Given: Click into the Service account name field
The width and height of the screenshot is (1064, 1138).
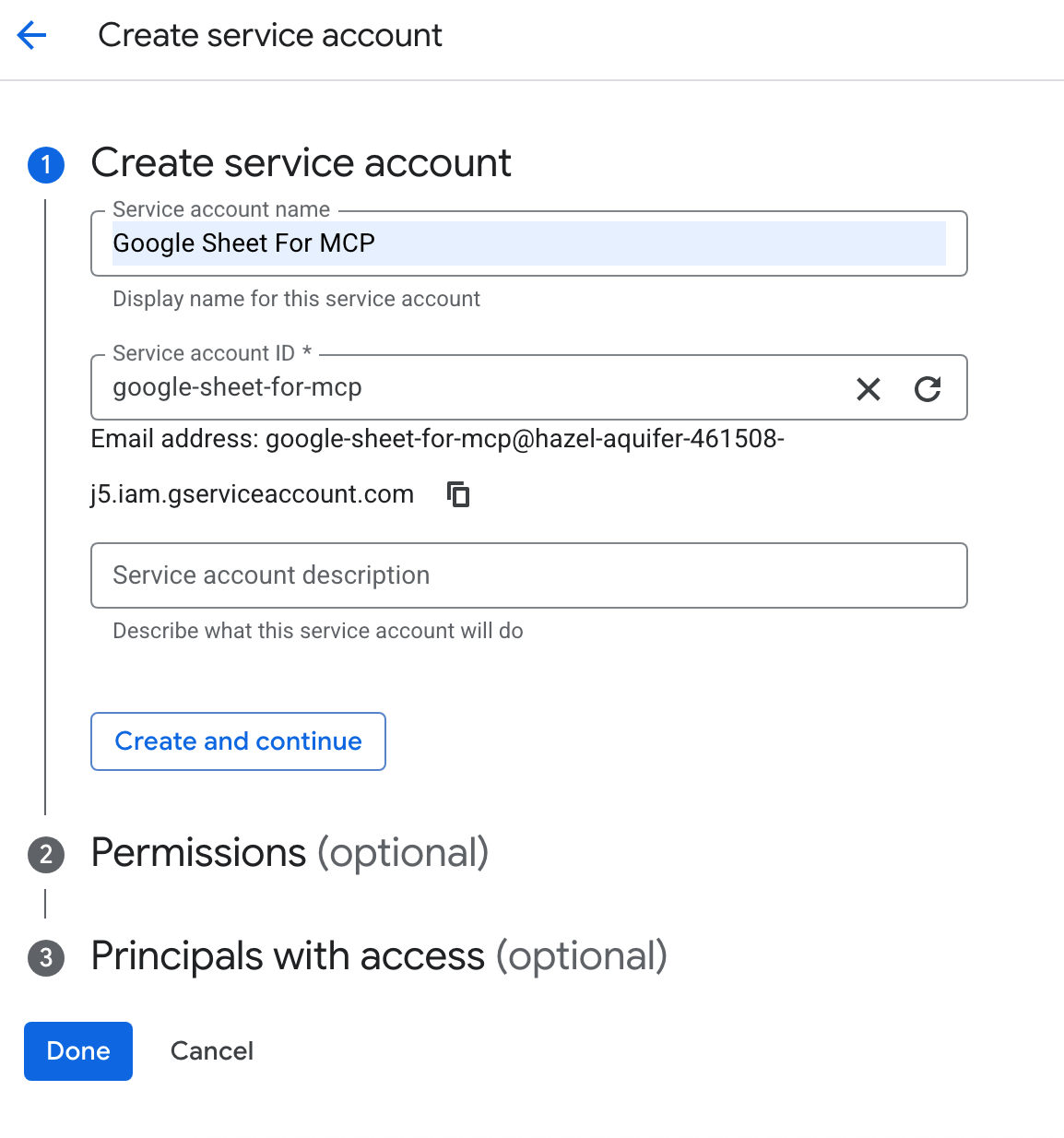Looking at the screenshot, I should [x=528, y=243].
